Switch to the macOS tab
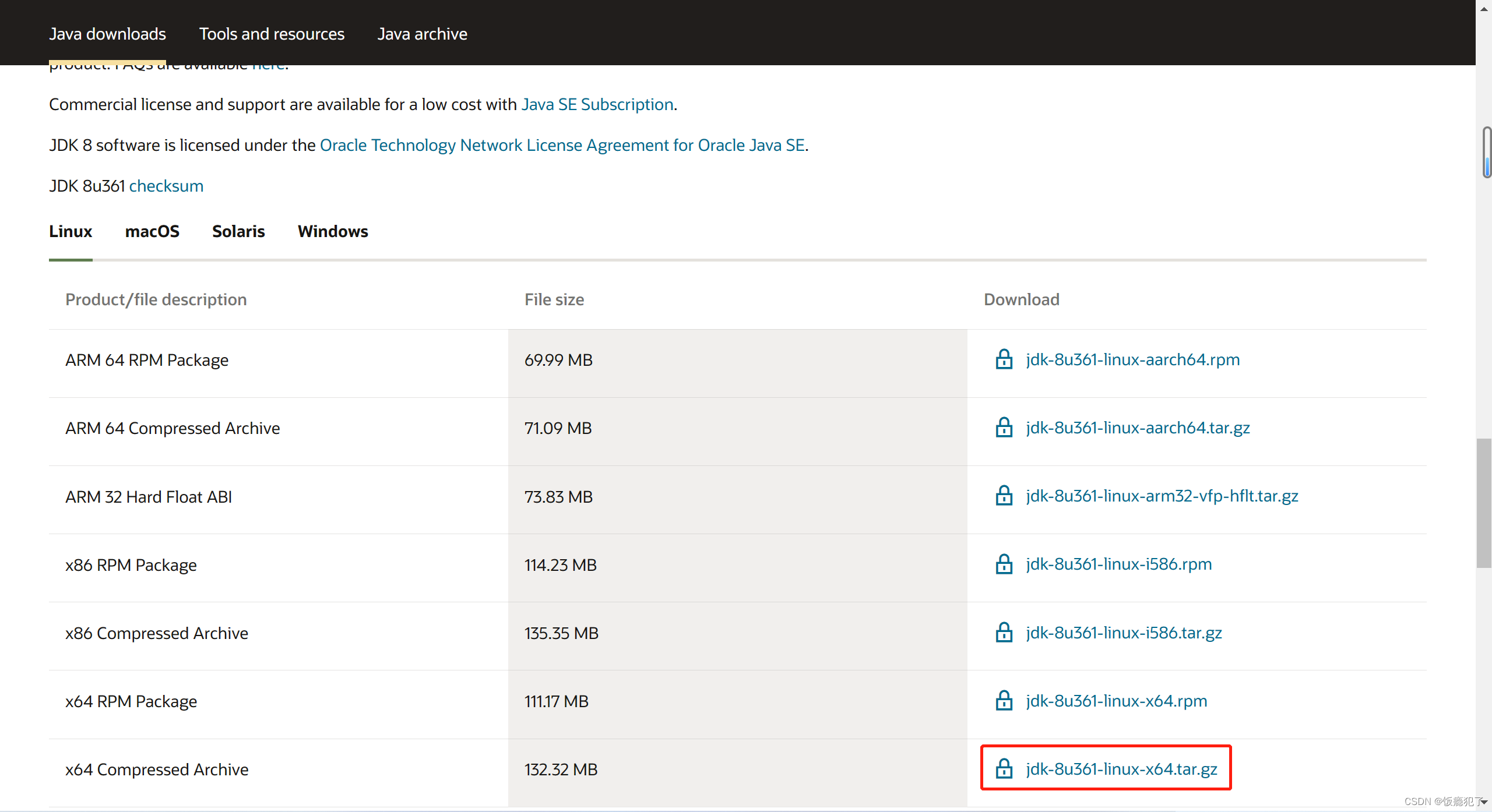The height and width of the screenshot is (812, 1492). pos(152,231)
